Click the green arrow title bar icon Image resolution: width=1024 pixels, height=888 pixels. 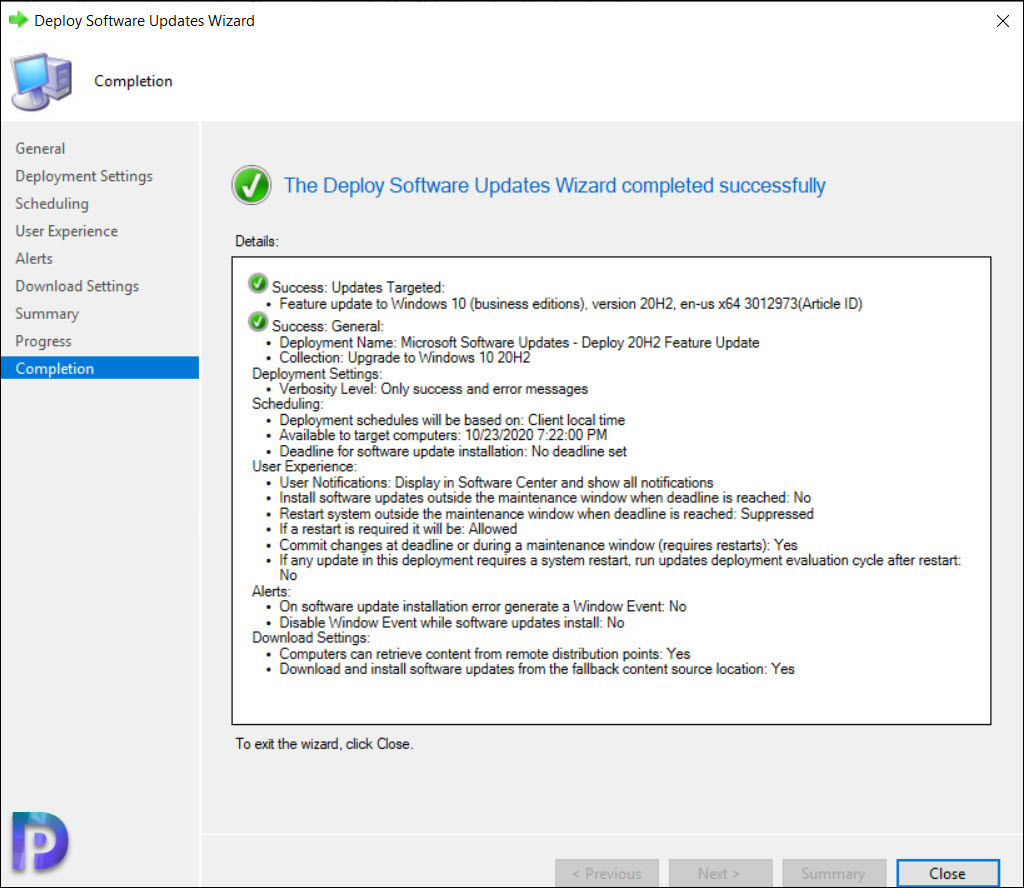click(x=18, y=20)
